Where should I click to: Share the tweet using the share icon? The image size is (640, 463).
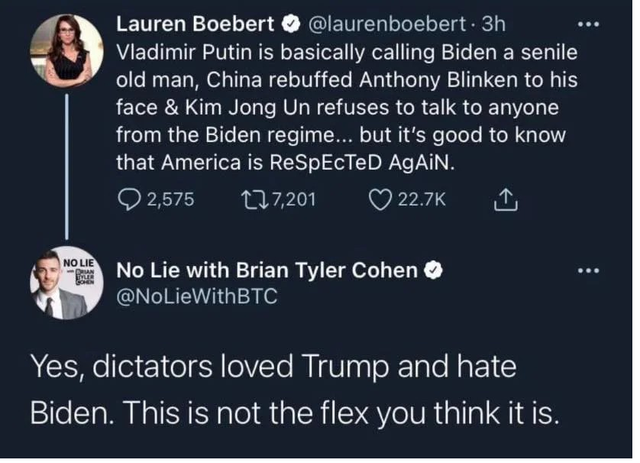click(x=504, y=199)
